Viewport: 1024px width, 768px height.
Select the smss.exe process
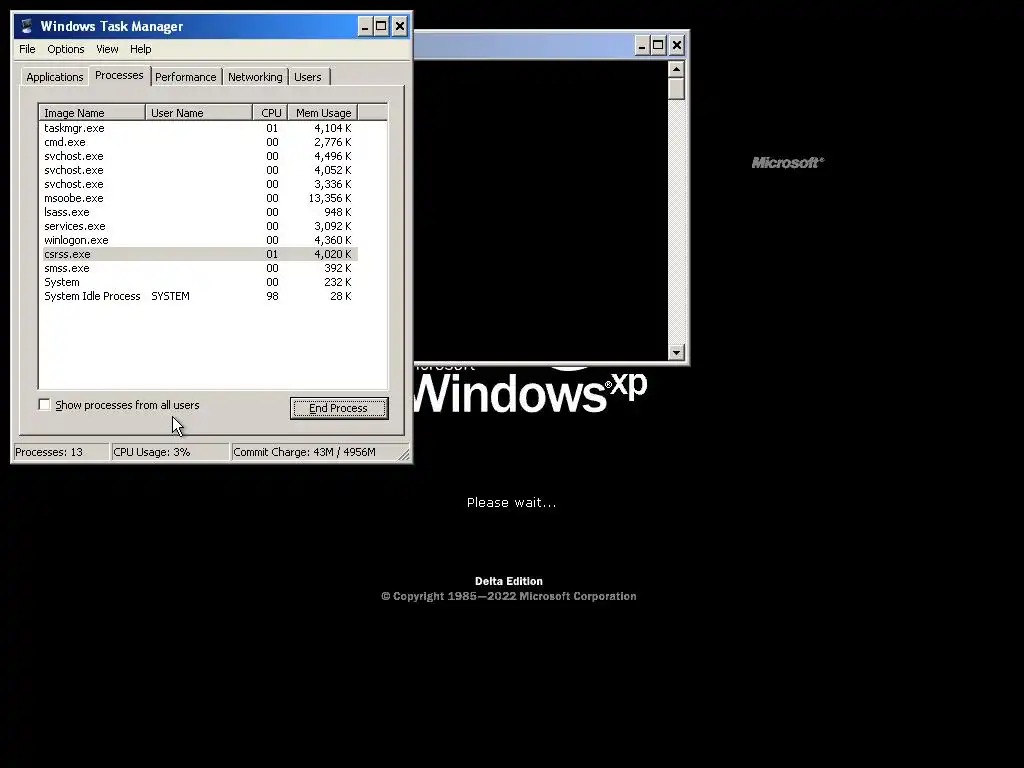[x=200, y=268]
